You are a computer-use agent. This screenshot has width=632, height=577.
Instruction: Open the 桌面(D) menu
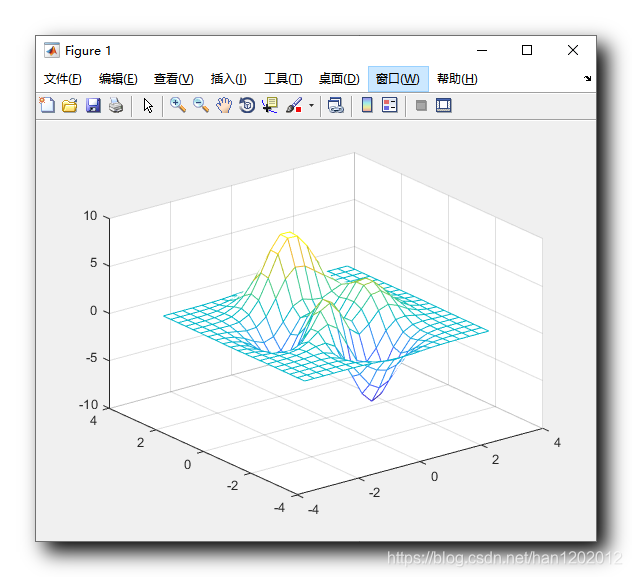coord(339,79)
